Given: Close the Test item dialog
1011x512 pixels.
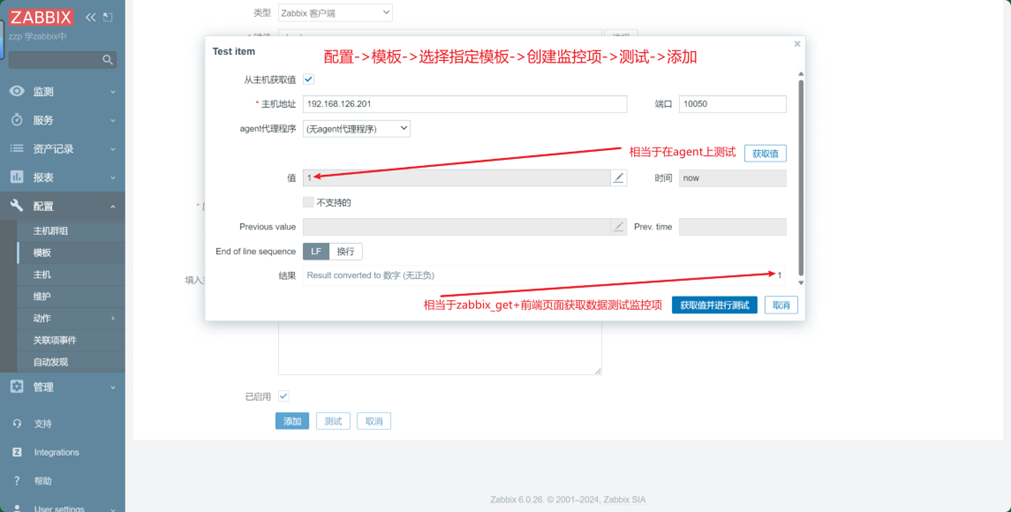Looking at the screenshot, I should tap(797, 44).
